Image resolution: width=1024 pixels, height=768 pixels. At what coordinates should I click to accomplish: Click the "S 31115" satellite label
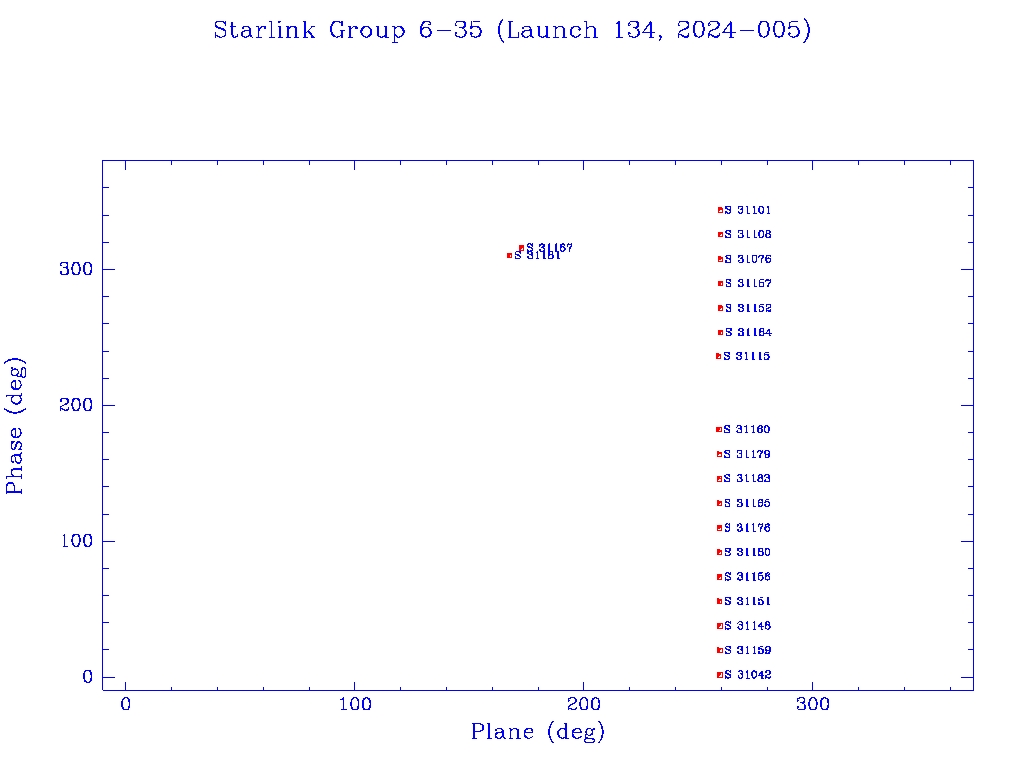click(x=746, y=357)
